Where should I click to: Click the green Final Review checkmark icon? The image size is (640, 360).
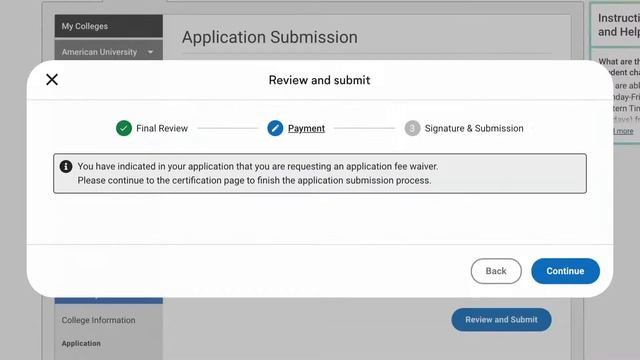pyautogui.click(x=124, y=128)
